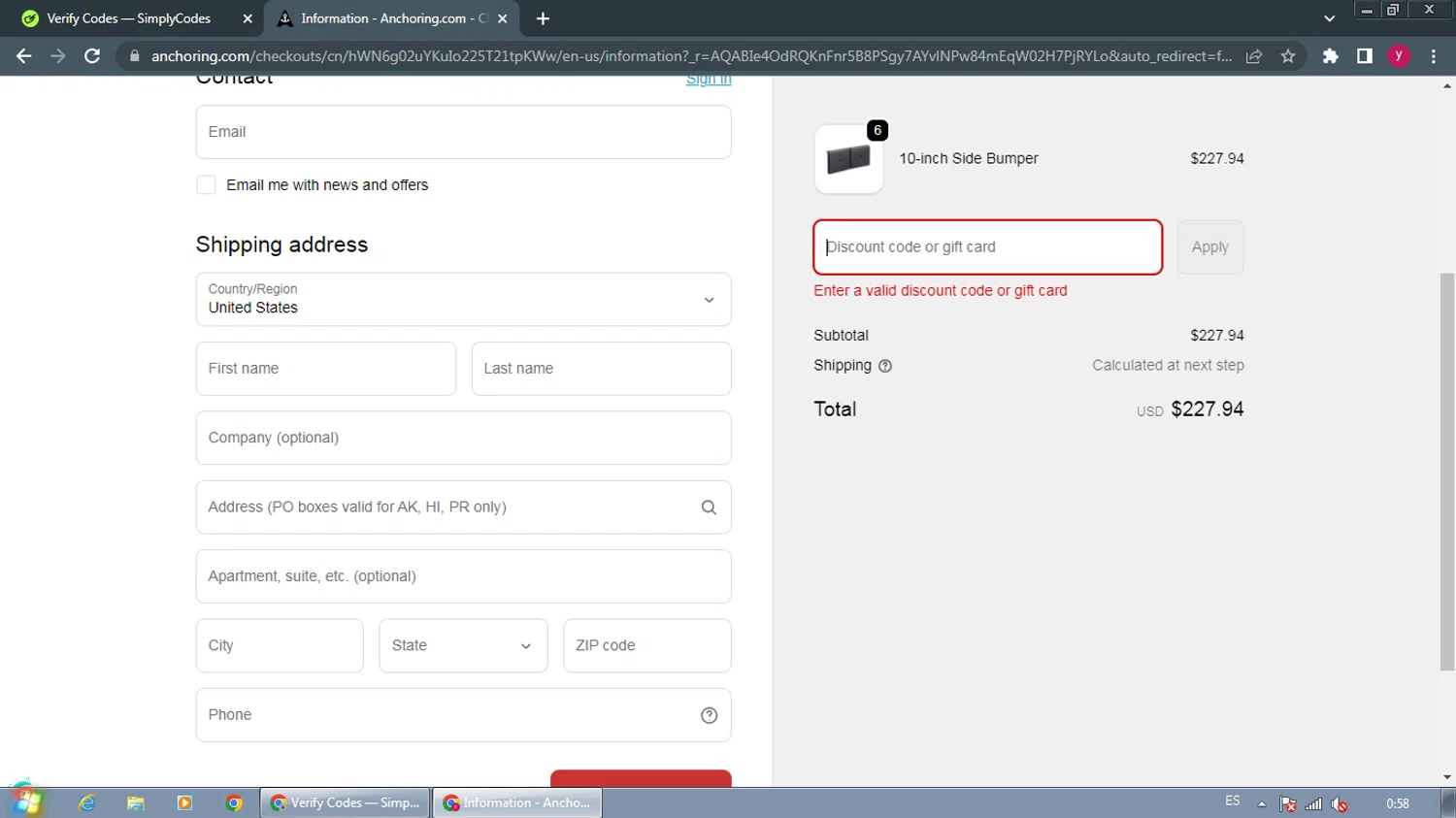1456x818 pixels.
Task: Click the site security lock icon
Action: 135,56
